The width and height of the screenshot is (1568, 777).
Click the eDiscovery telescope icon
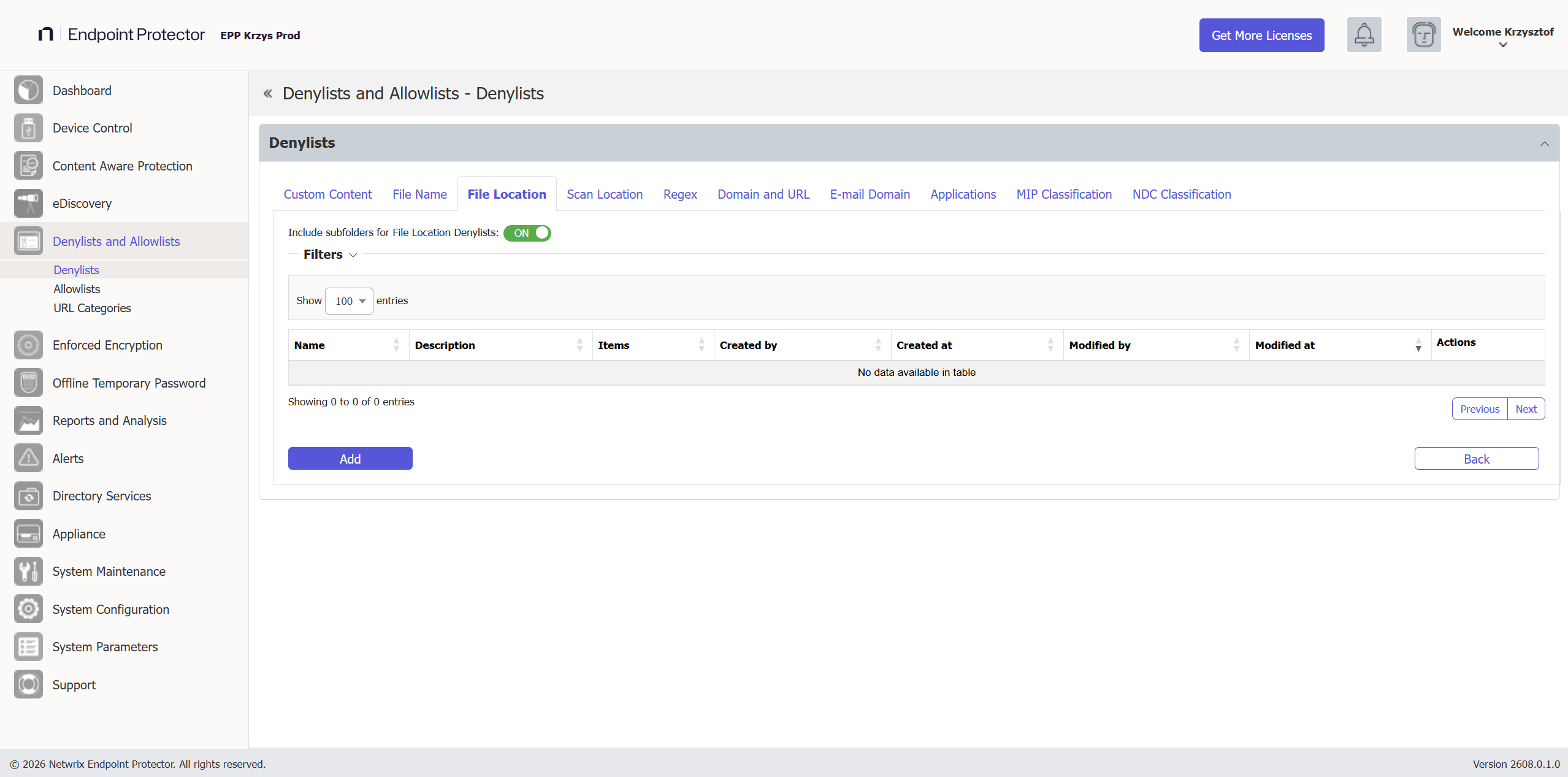28,204
